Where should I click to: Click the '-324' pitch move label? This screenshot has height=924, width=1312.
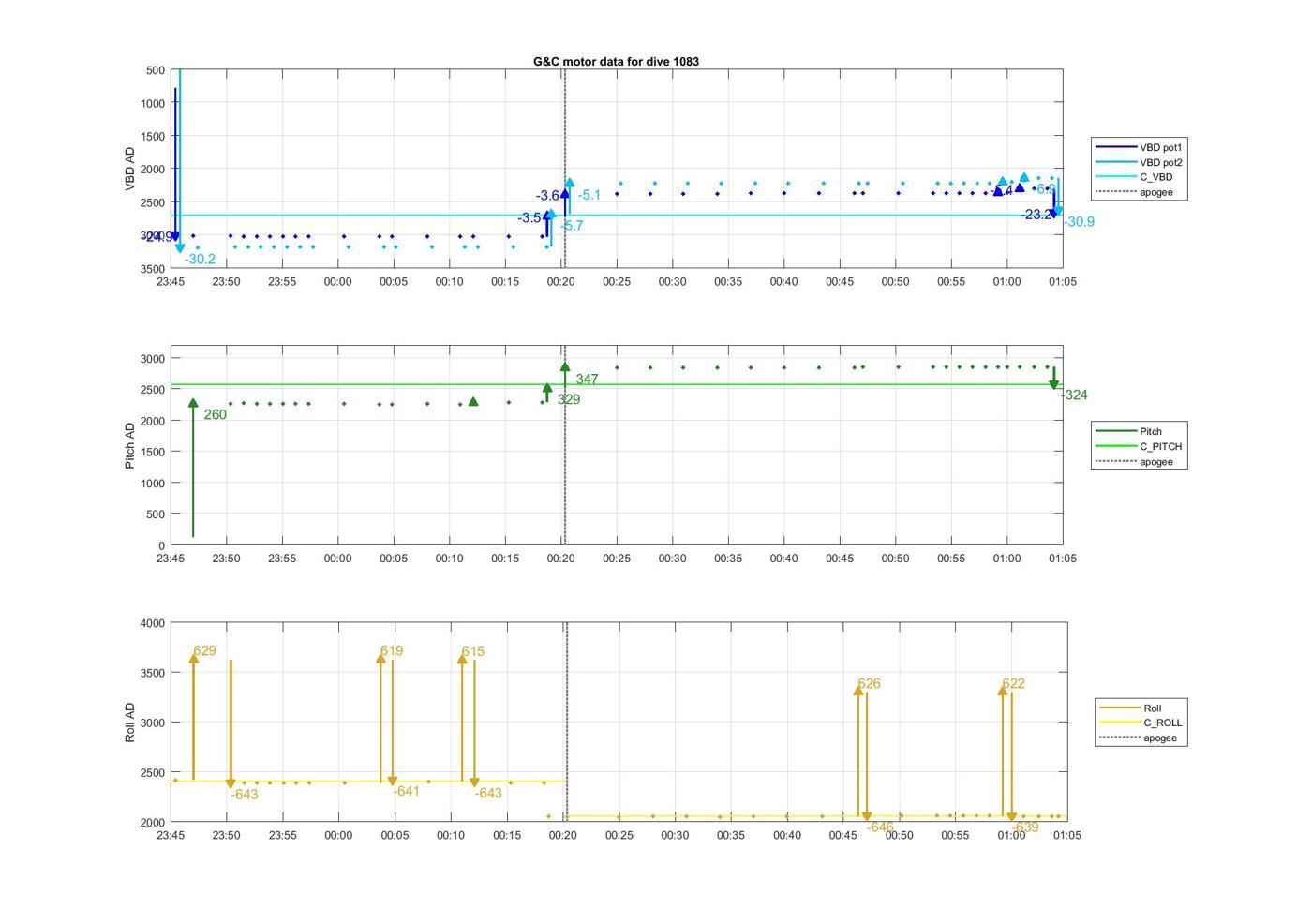coord(1074,395)
